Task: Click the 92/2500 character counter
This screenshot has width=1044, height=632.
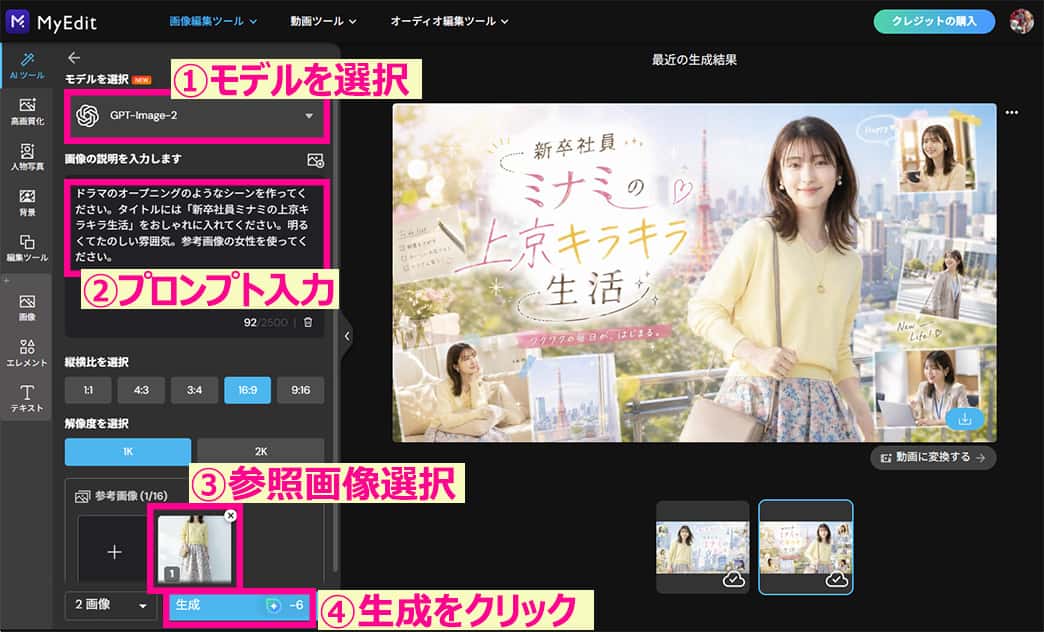Action: (x=266, y=322)
